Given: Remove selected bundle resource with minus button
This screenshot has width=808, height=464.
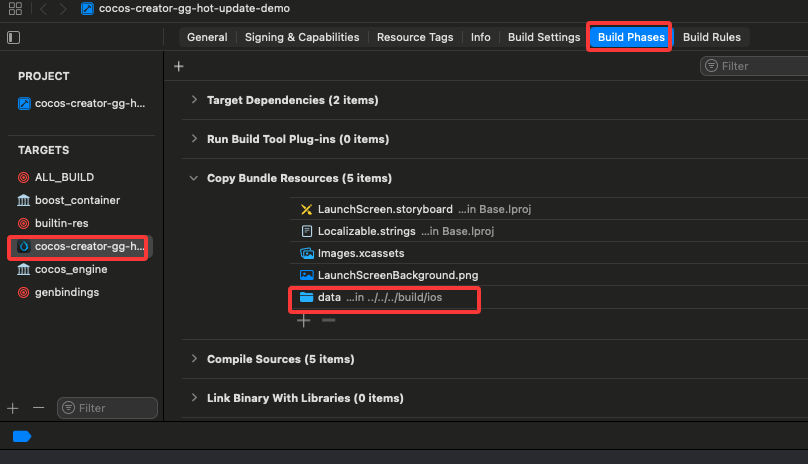Looking at the screenshot, I should 328,321.
